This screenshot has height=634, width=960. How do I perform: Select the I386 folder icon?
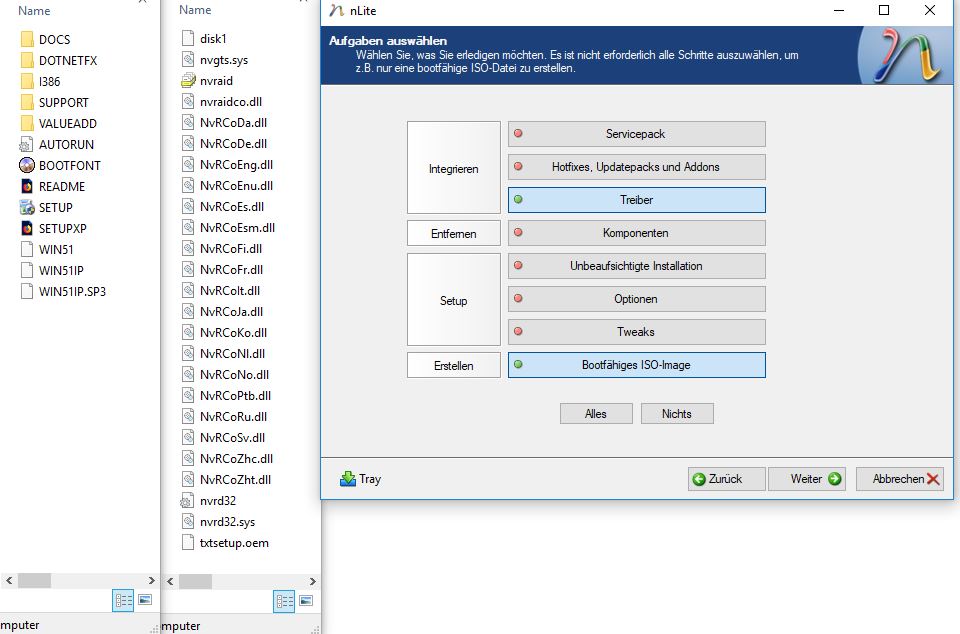tap(27, 81)
